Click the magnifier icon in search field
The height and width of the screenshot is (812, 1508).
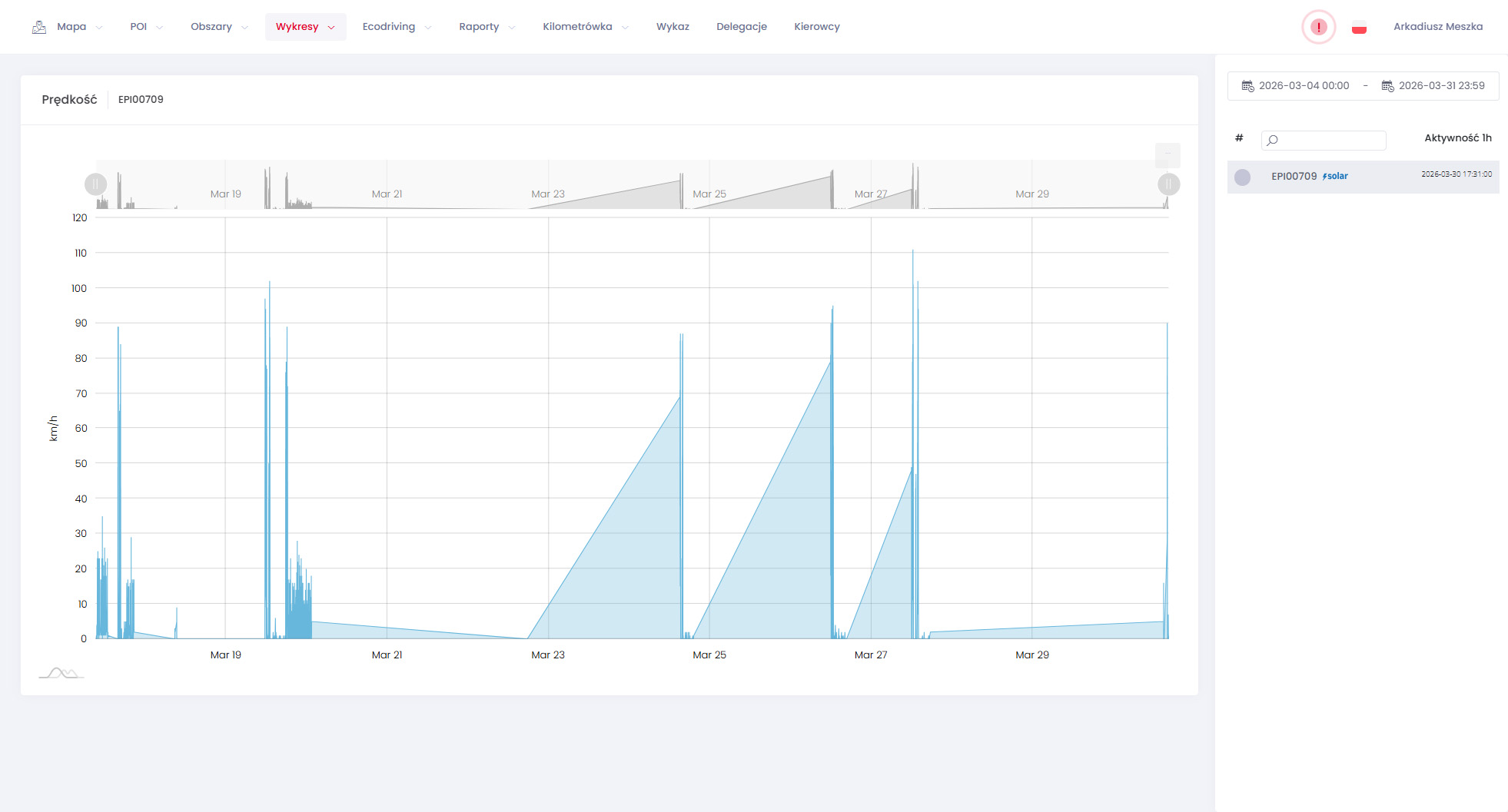pos(1273,140)
